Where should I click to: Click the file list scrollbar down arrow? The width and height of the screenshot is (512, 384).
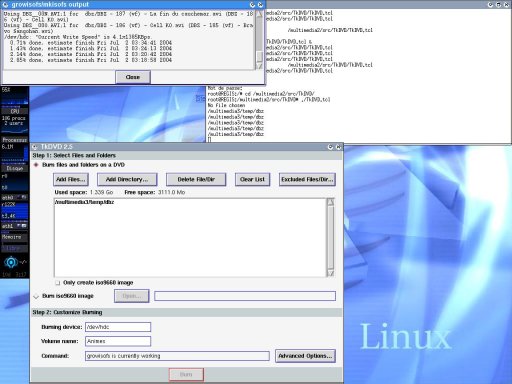coord(330,273)
